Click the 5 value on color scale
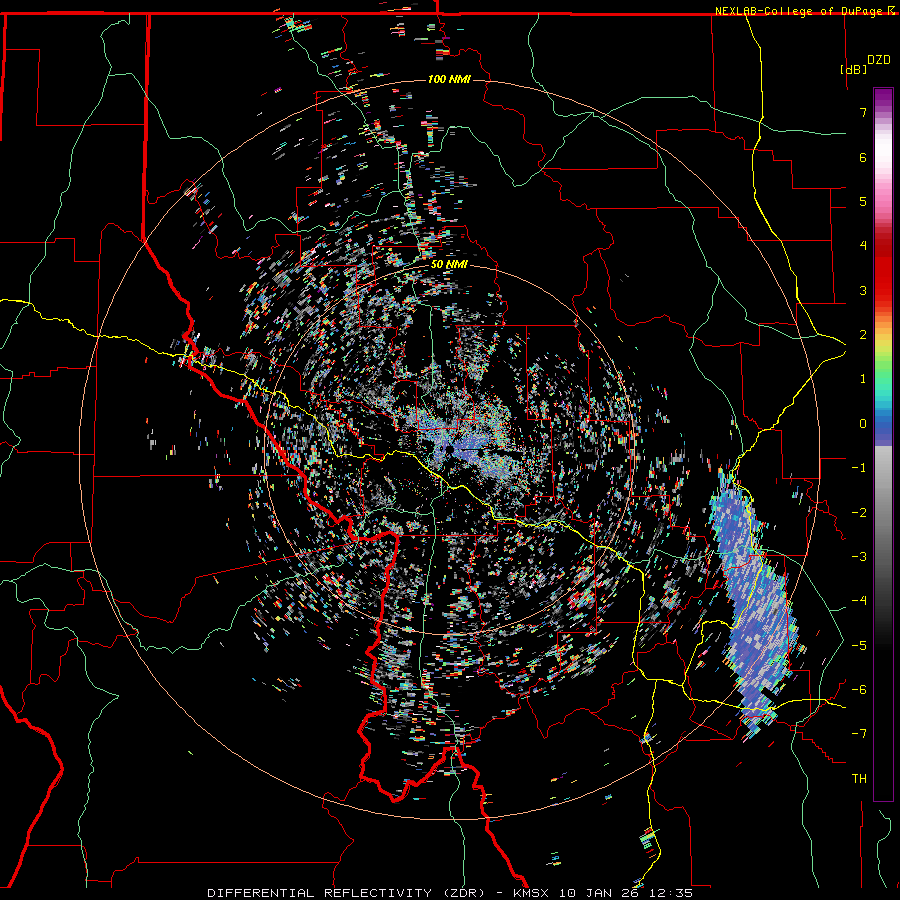Viewport: 900px width, 900px height. pyautogui.click(x=863, y=201)
